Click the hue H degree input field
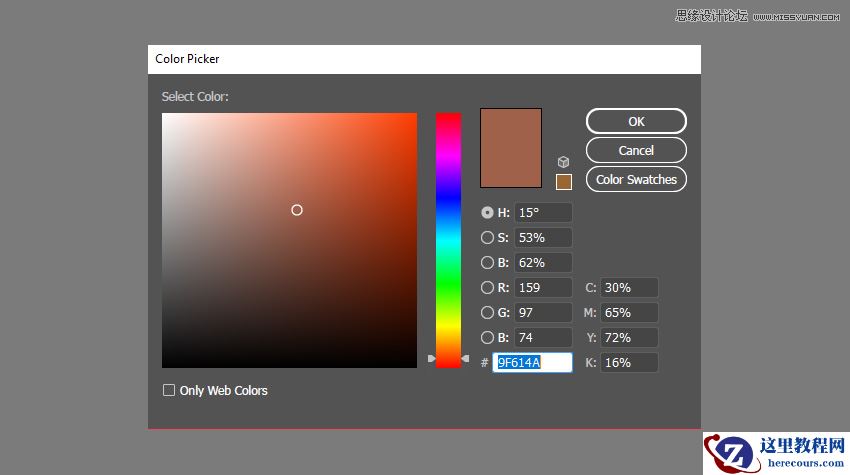 point(543,213)
